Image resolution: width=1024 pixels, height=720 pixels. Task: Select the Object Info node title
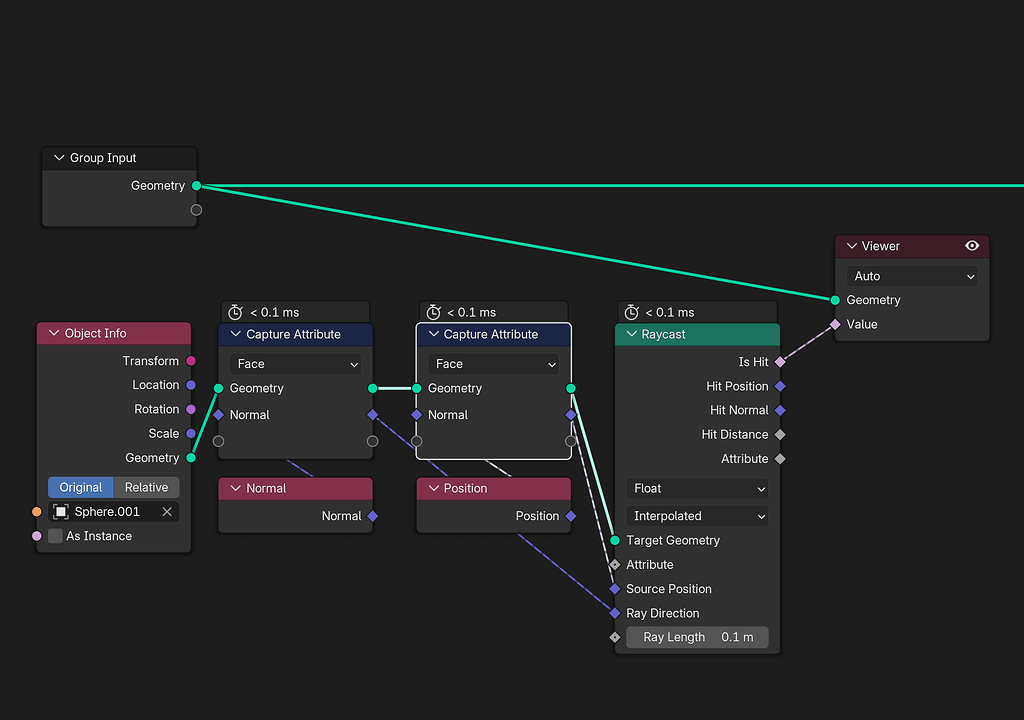(x=95, y=333)
